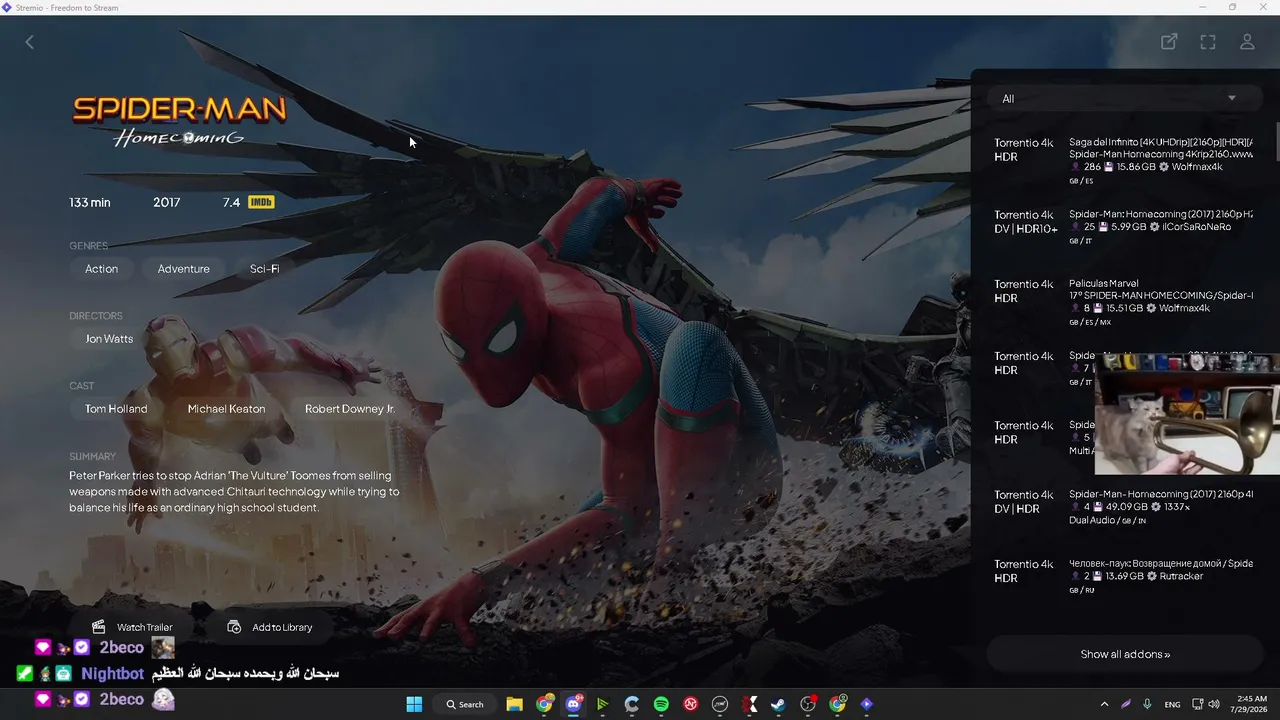Click Watch Trailer
Screen dimensions: 1280x720
click(x=132, y=627)
